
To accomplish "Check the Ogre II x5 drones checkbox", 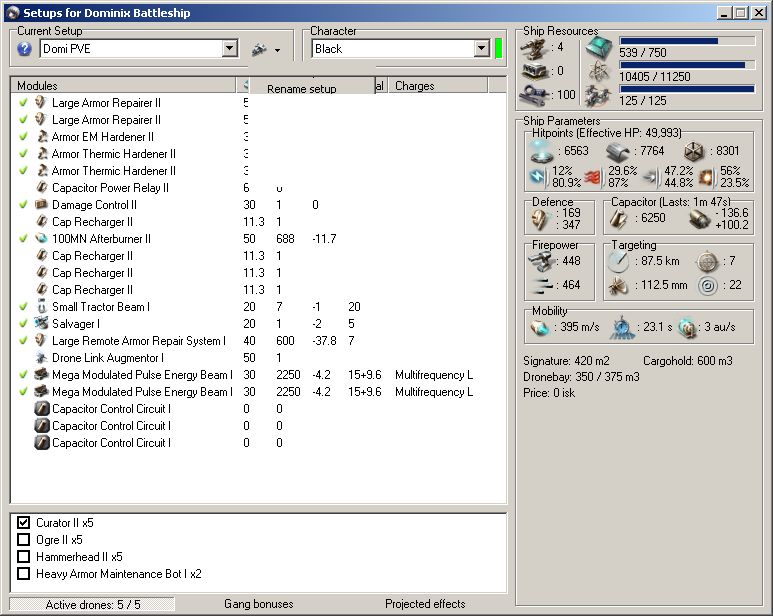I will (x=23, y=540).
